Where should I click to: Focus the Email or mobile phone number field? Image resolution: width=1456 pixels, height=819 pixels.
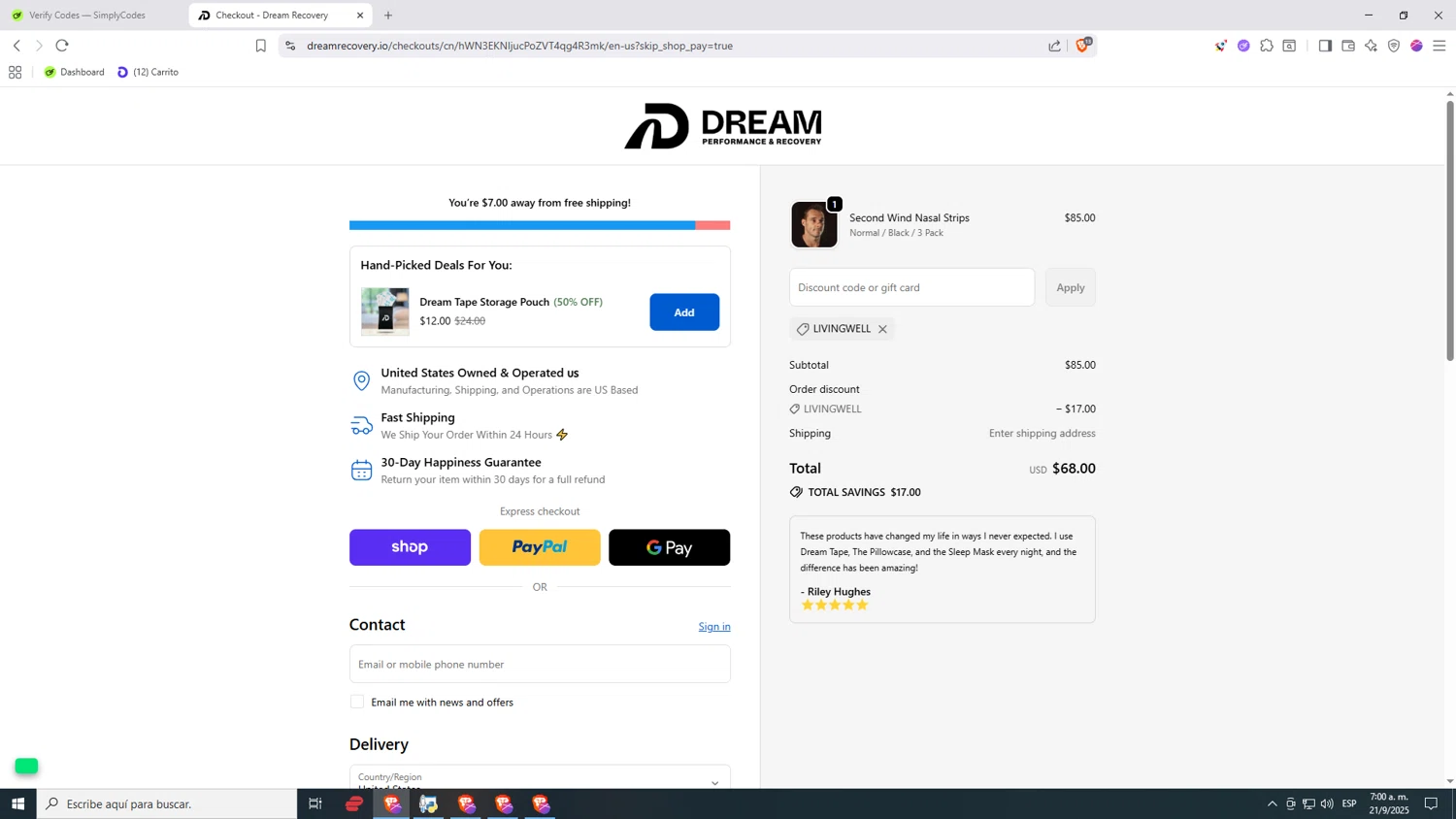point(540,664)
